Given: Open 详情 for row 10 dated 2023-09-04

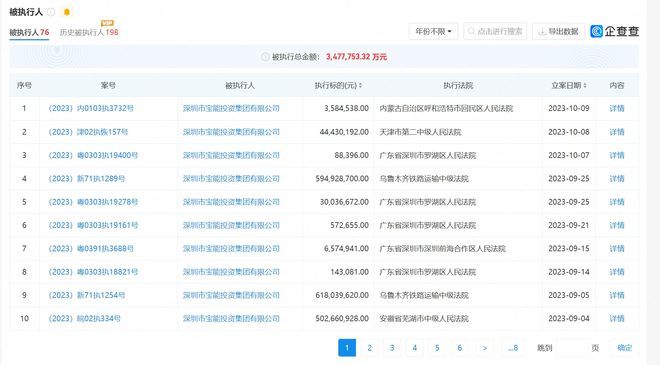Looking at the screenshot, I should pyautogui.click(x=617, y=319).
